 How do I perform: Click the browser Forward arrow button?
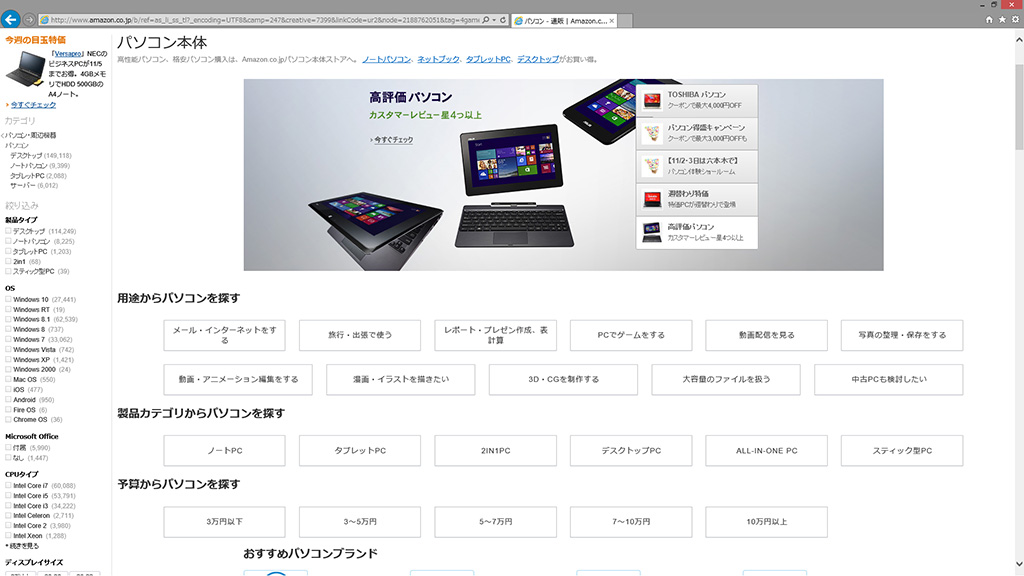[x=29, y=20]
